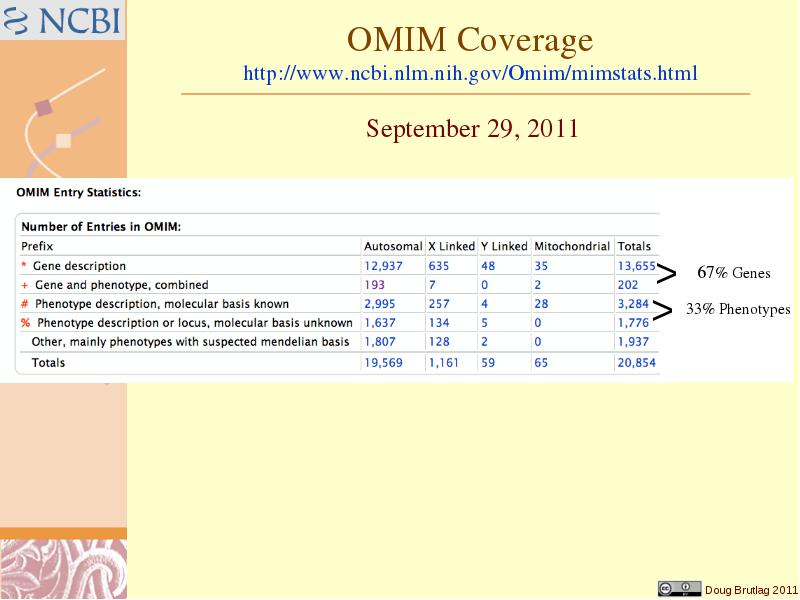Open combined gene-phenotype total 202
This screenshot has width=800, height=600.
pyautogui.click(x=628, y=285)
